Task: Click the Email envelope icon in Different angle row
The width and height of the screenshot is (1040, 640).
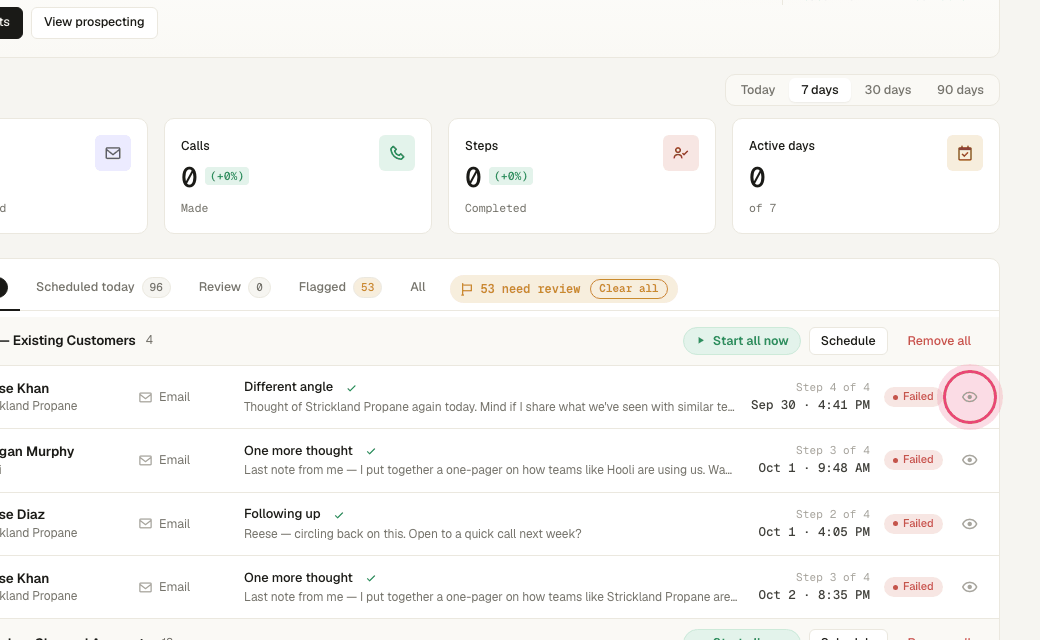Action: (x=145, y=397)
